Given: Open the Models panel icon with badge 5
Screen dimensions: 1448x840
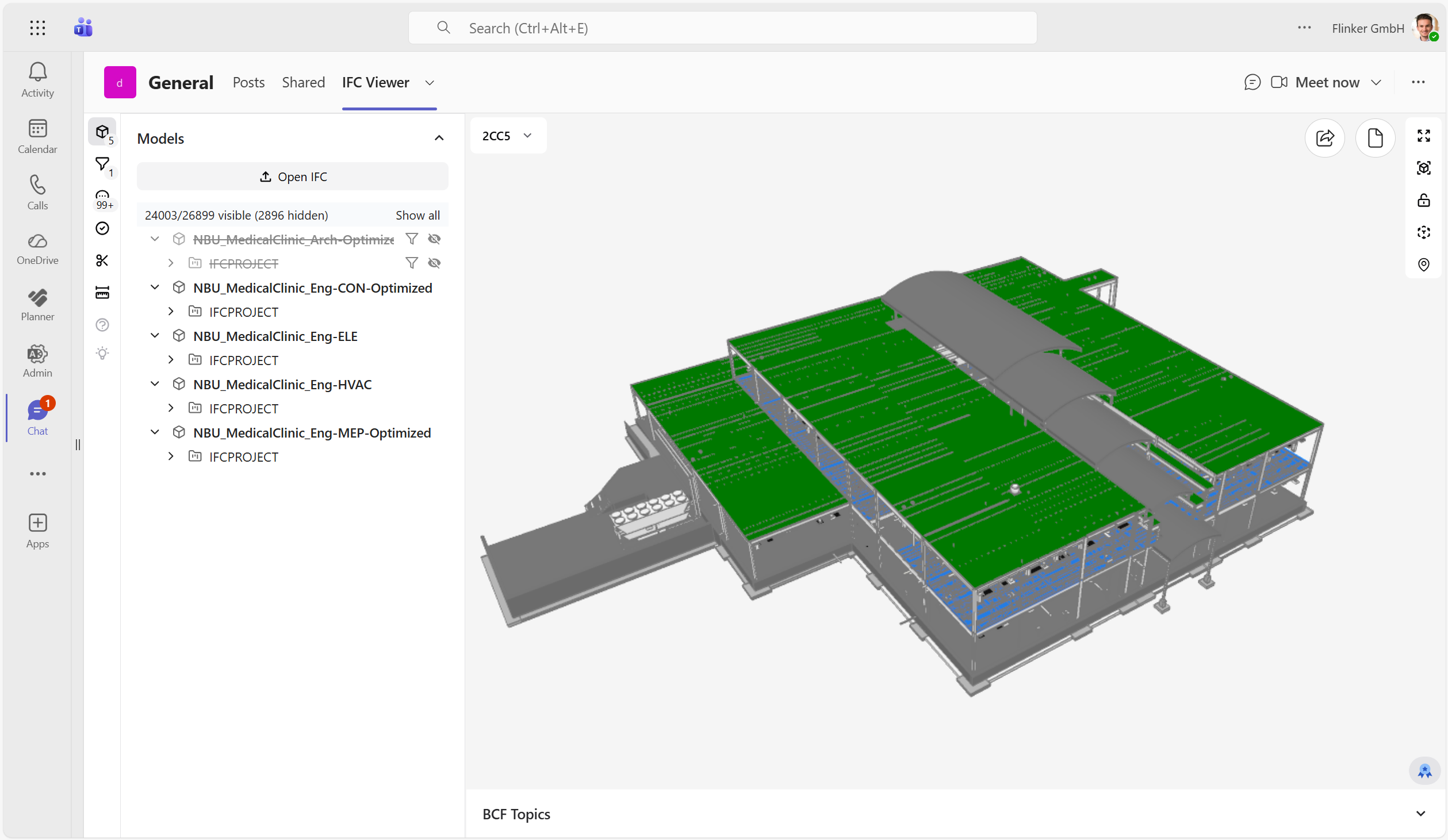Looking at the screenshot, I should coord(102,132).
